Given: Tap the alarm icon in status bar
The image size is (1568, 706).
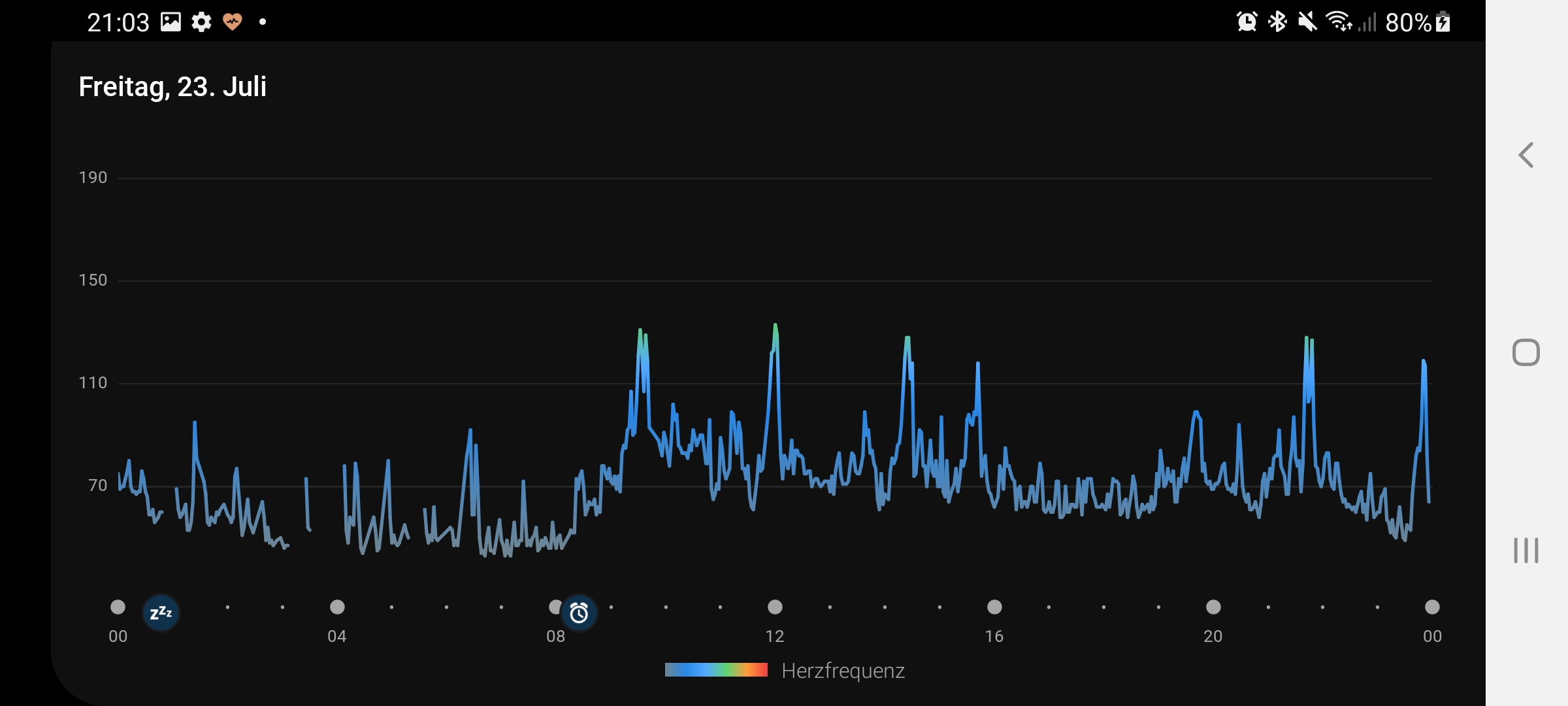Looking at the screenshot, I should 1247,22.
